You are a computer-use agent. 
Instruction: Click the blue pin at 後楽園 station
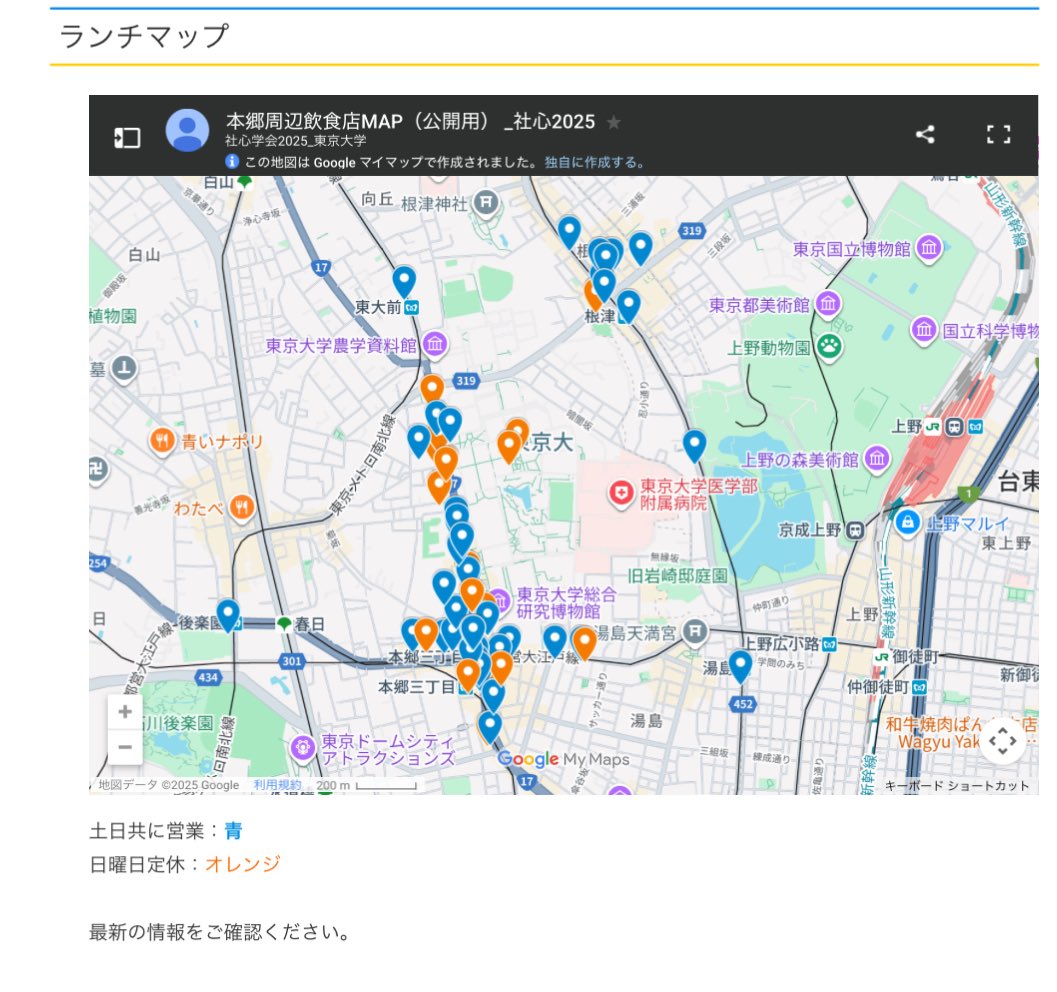[x=228, y=615]
